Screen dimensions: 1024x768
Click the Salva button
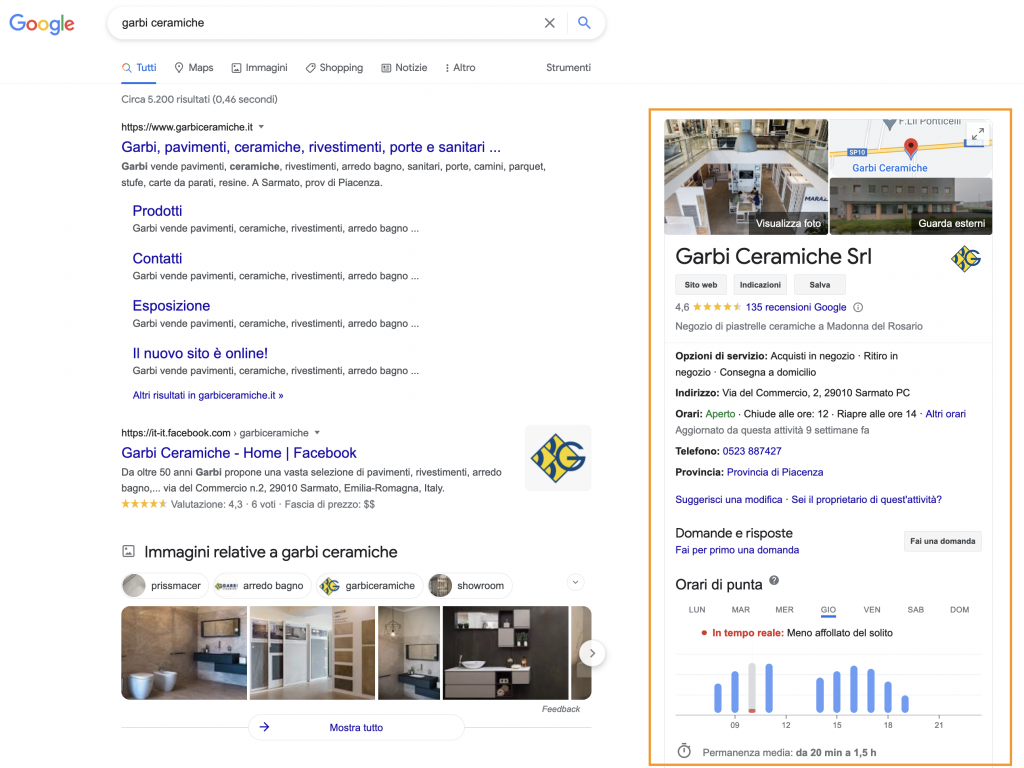pyautogui.click(x=820, y=285)
